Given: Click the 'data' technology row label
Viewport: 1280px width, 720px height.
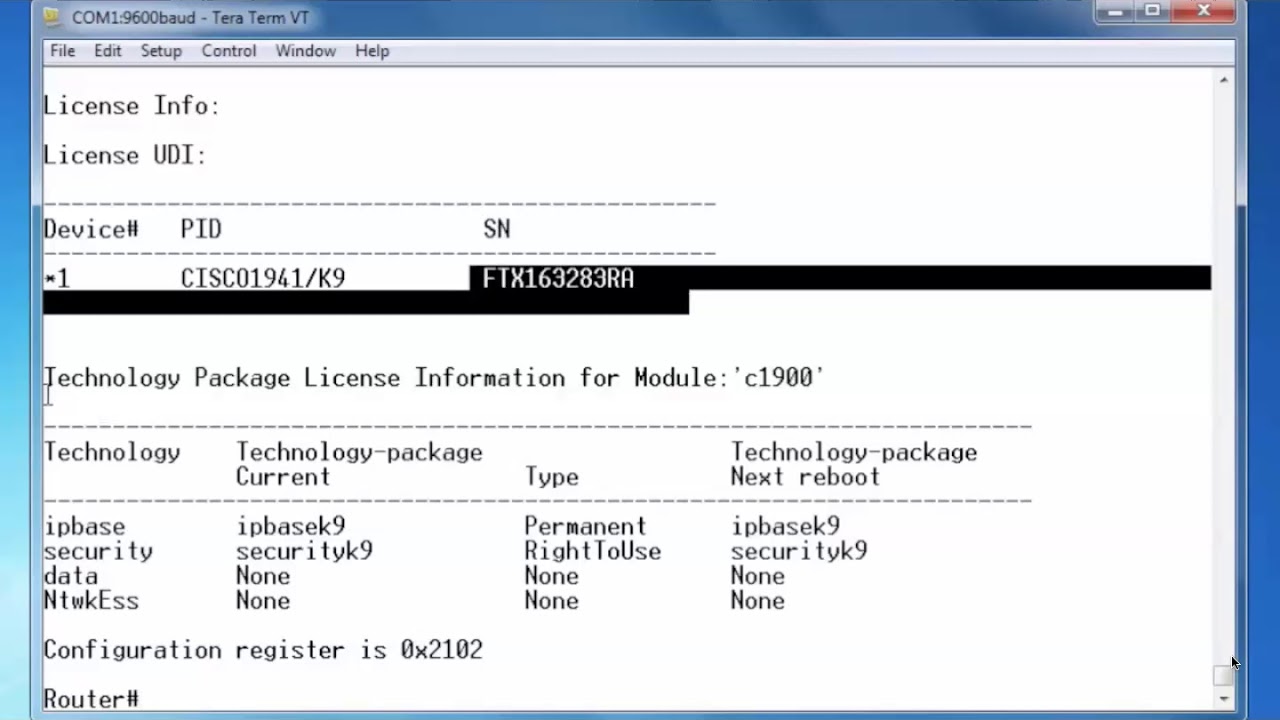Looking at the screenshot, I should (x=70, y=576).
